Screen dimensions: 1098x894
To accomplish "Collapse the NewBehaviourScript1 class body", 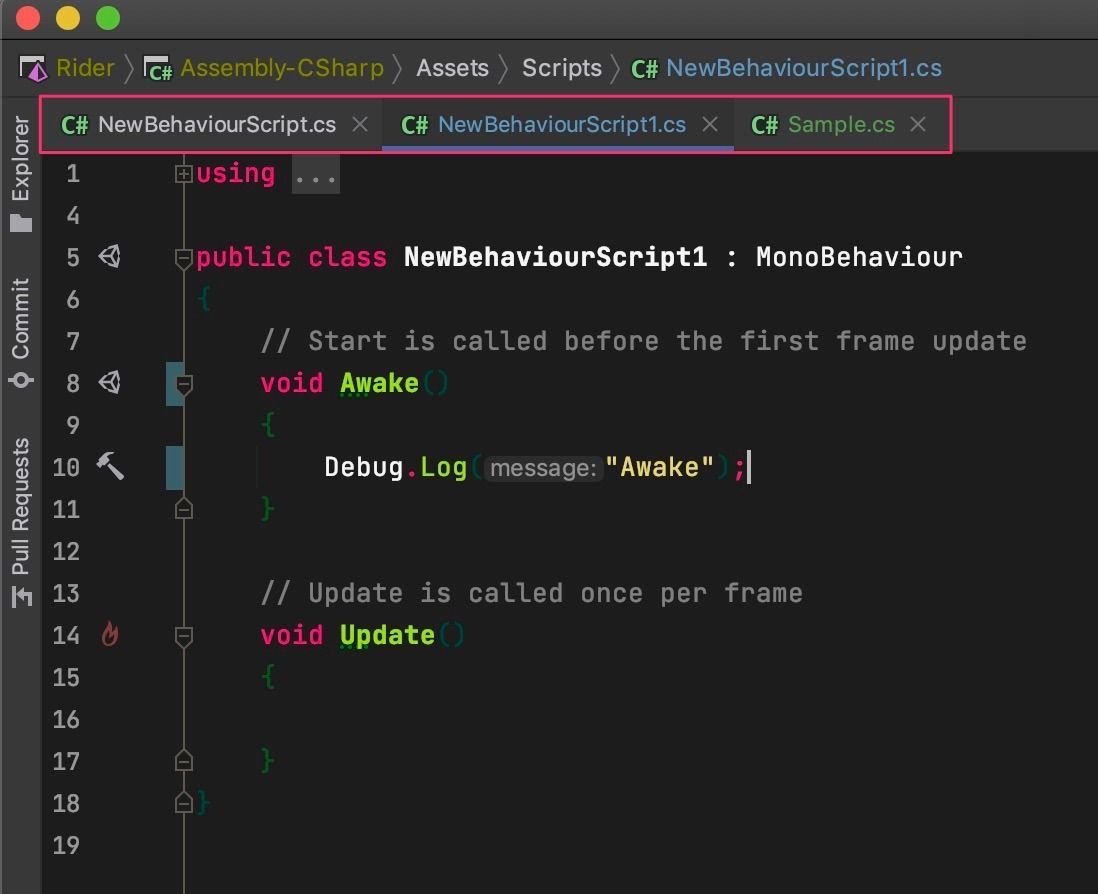I will point(183,257).
